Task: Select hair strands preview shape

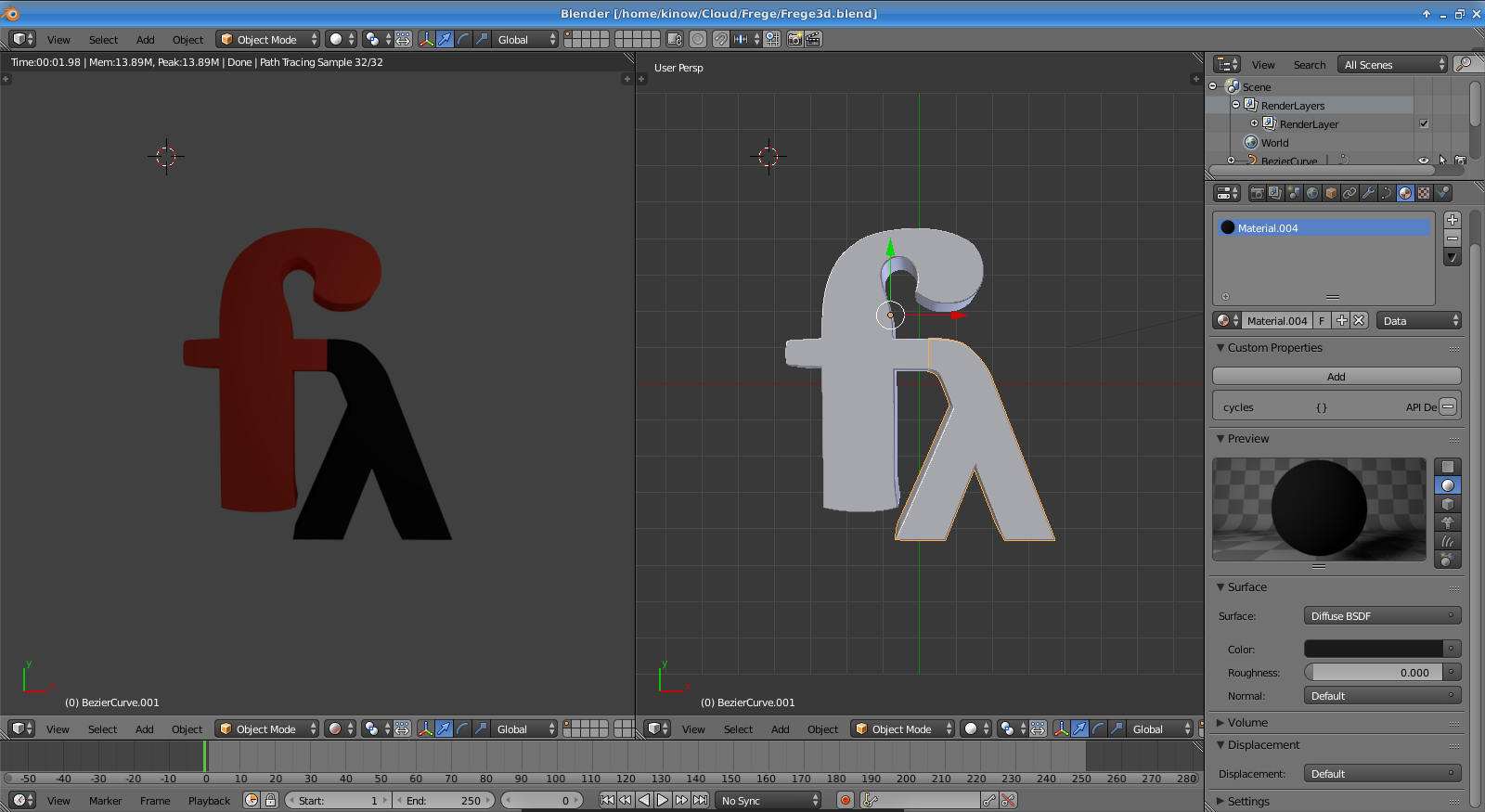Action: pos(1448,541)
